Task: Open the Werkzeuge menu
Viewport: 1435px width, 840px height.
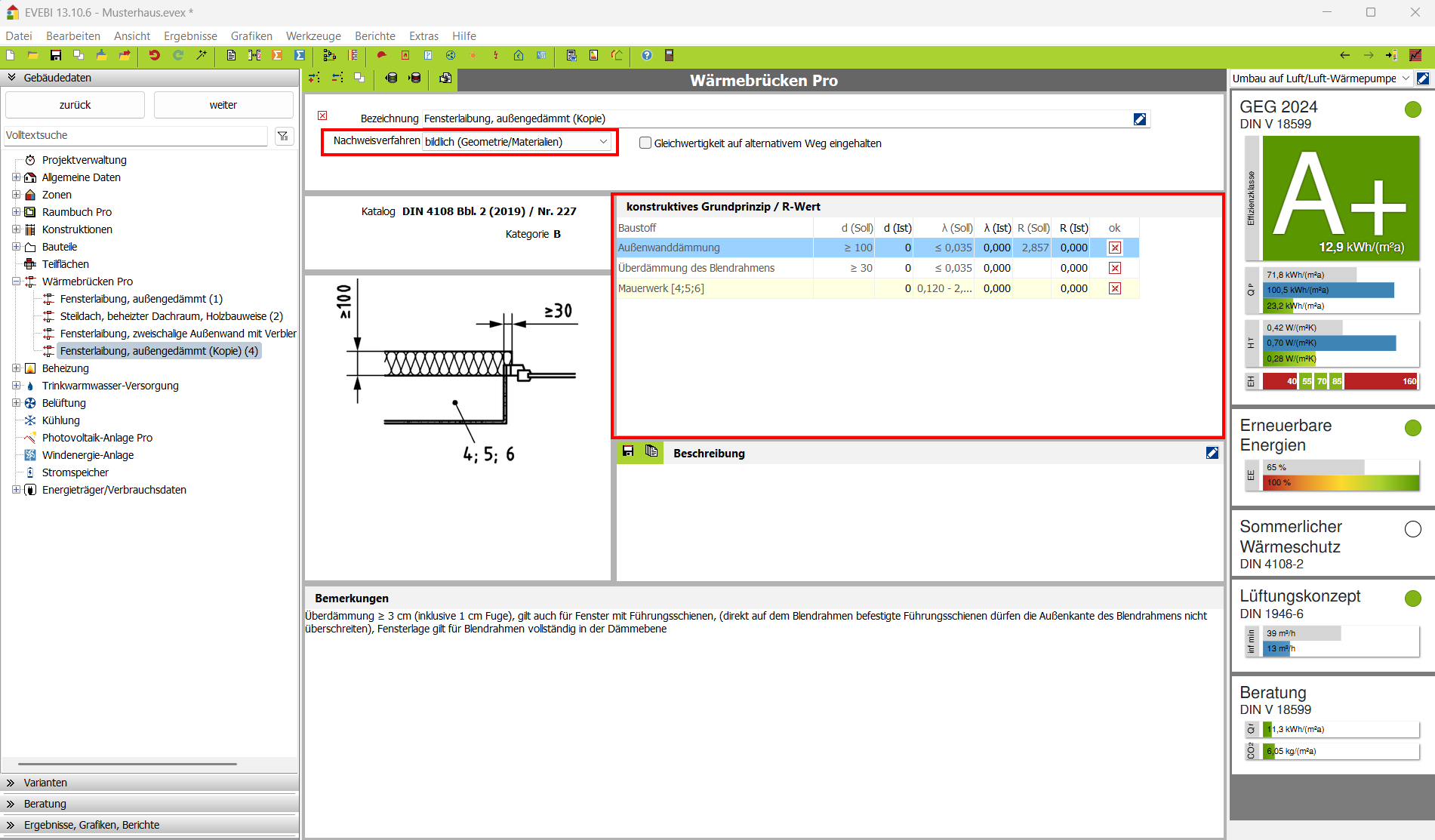Action: (x=313, y=36)
